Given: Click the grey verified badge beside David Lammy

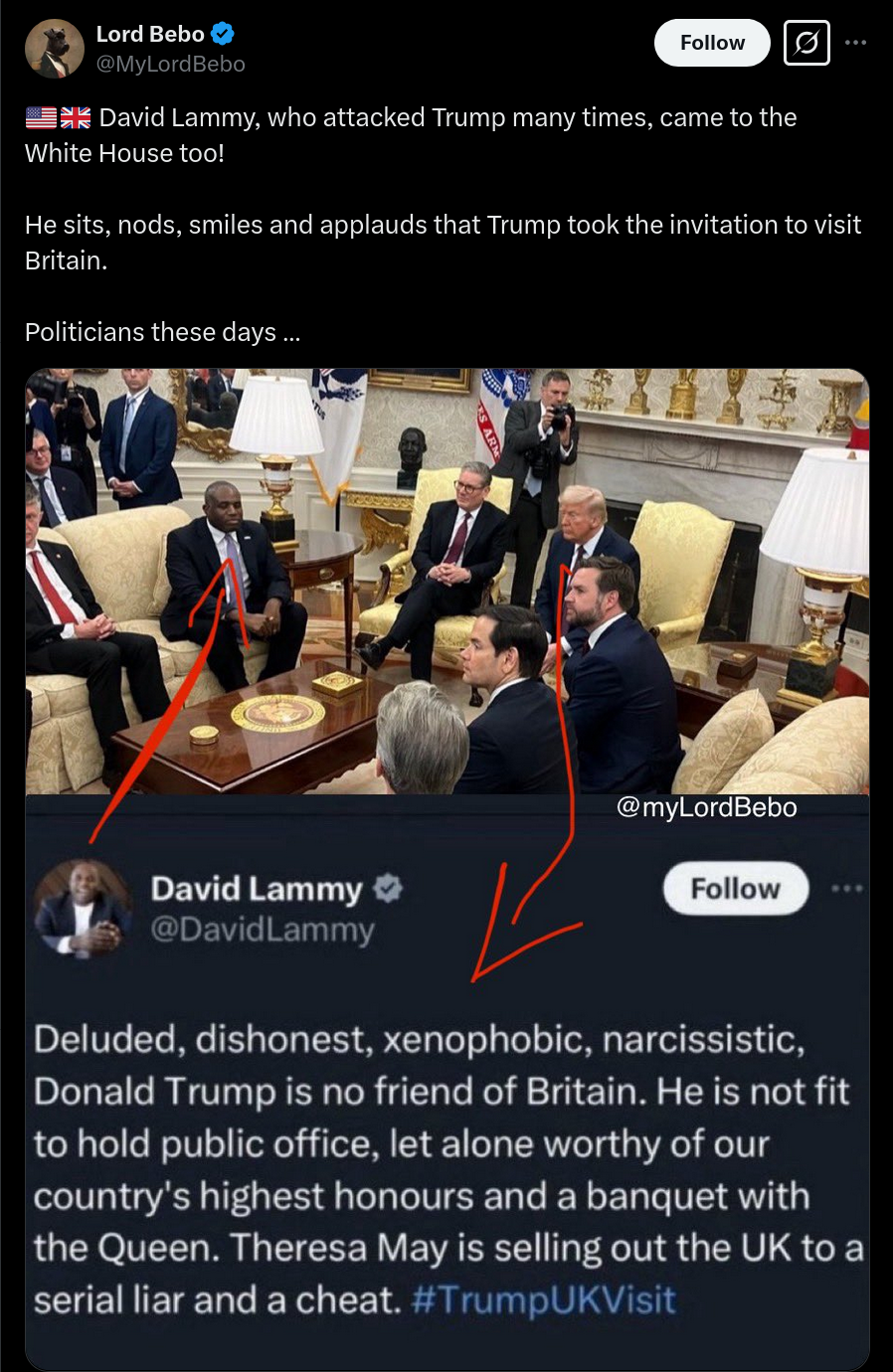Looking at the screenshot, I should (388, 888).
